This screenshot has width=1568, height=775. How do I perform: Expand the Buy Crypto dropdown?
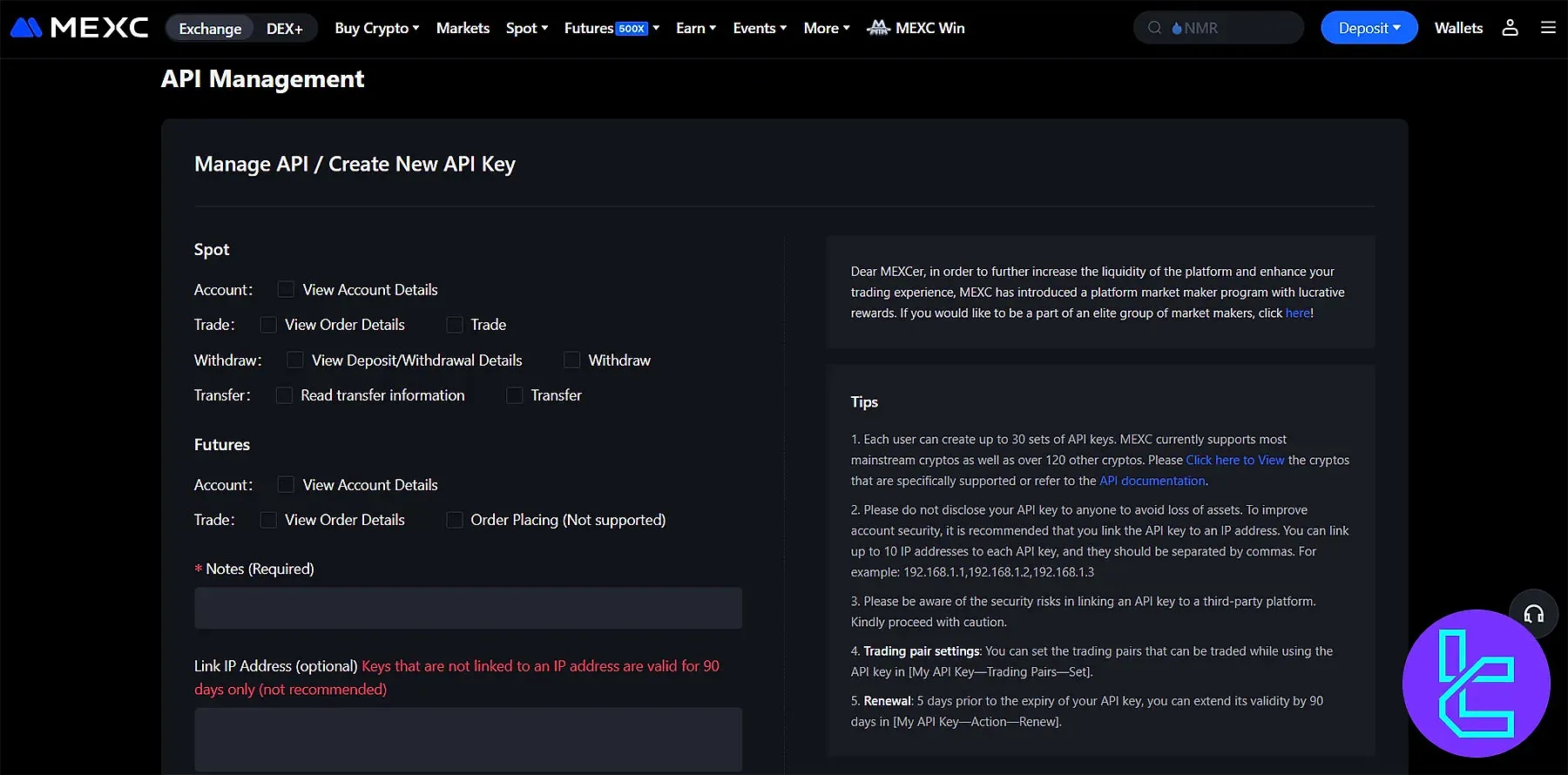pyautogui.click(x=376, y=28)
